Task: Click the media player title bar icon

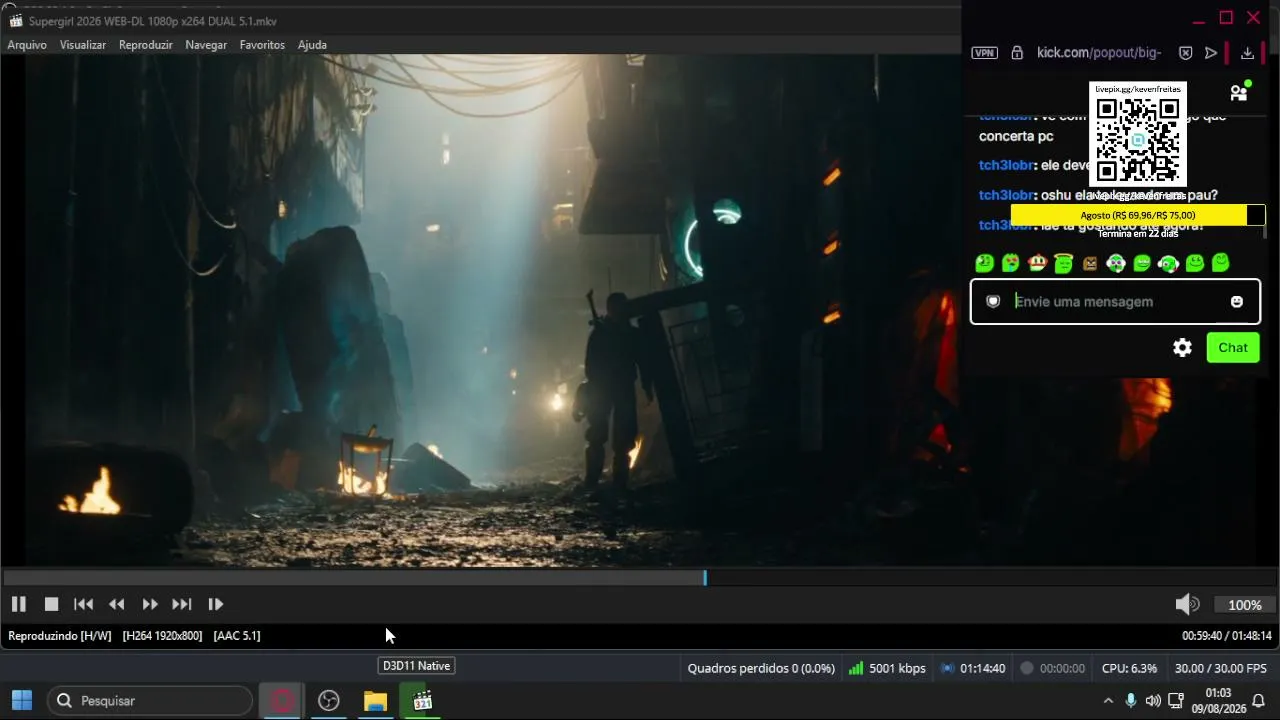Action: pyautogui.click(x=15, y=21)
